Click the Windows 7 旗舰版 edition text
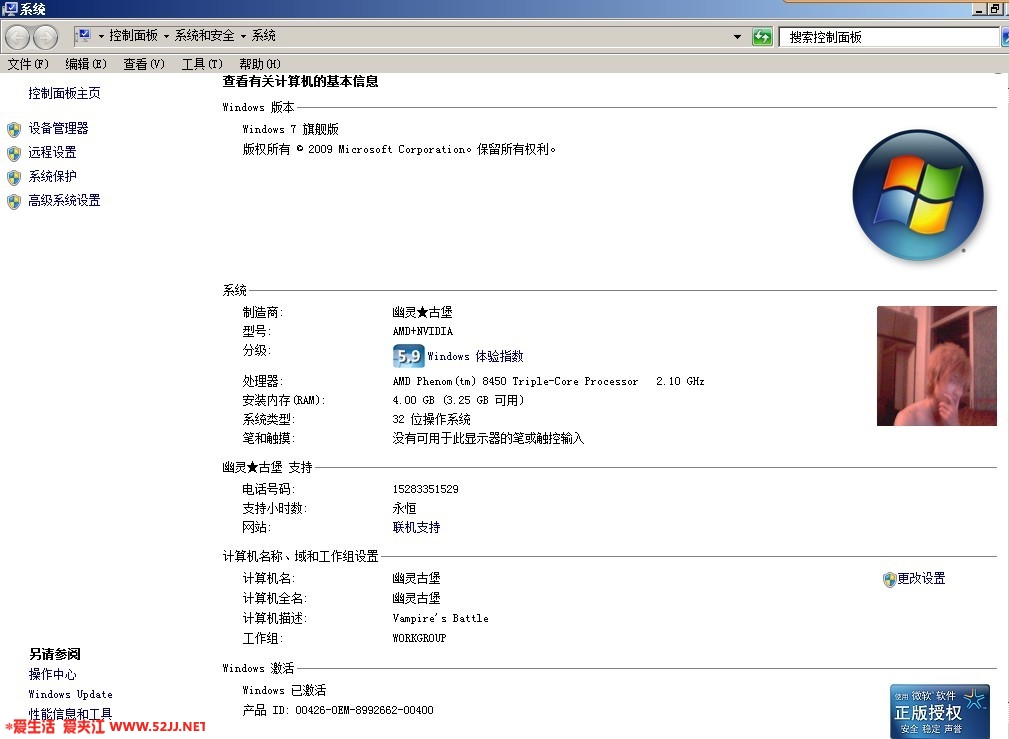The height and width of the screenshot is (739, 1009). (290, 129)
